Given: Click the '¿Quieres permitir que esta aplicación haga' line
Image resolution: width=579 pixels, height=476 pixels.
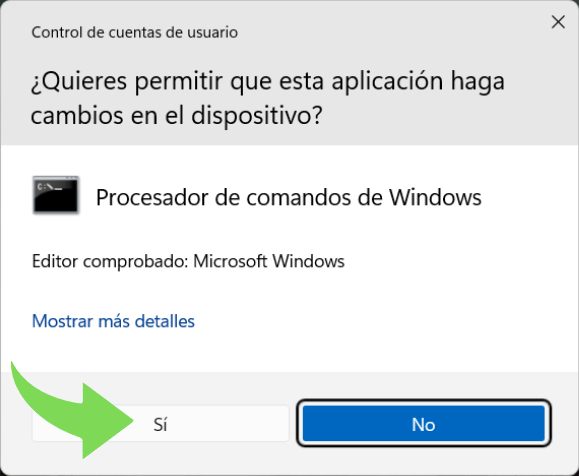Looking at the screenshot, I should pos(268,82).
